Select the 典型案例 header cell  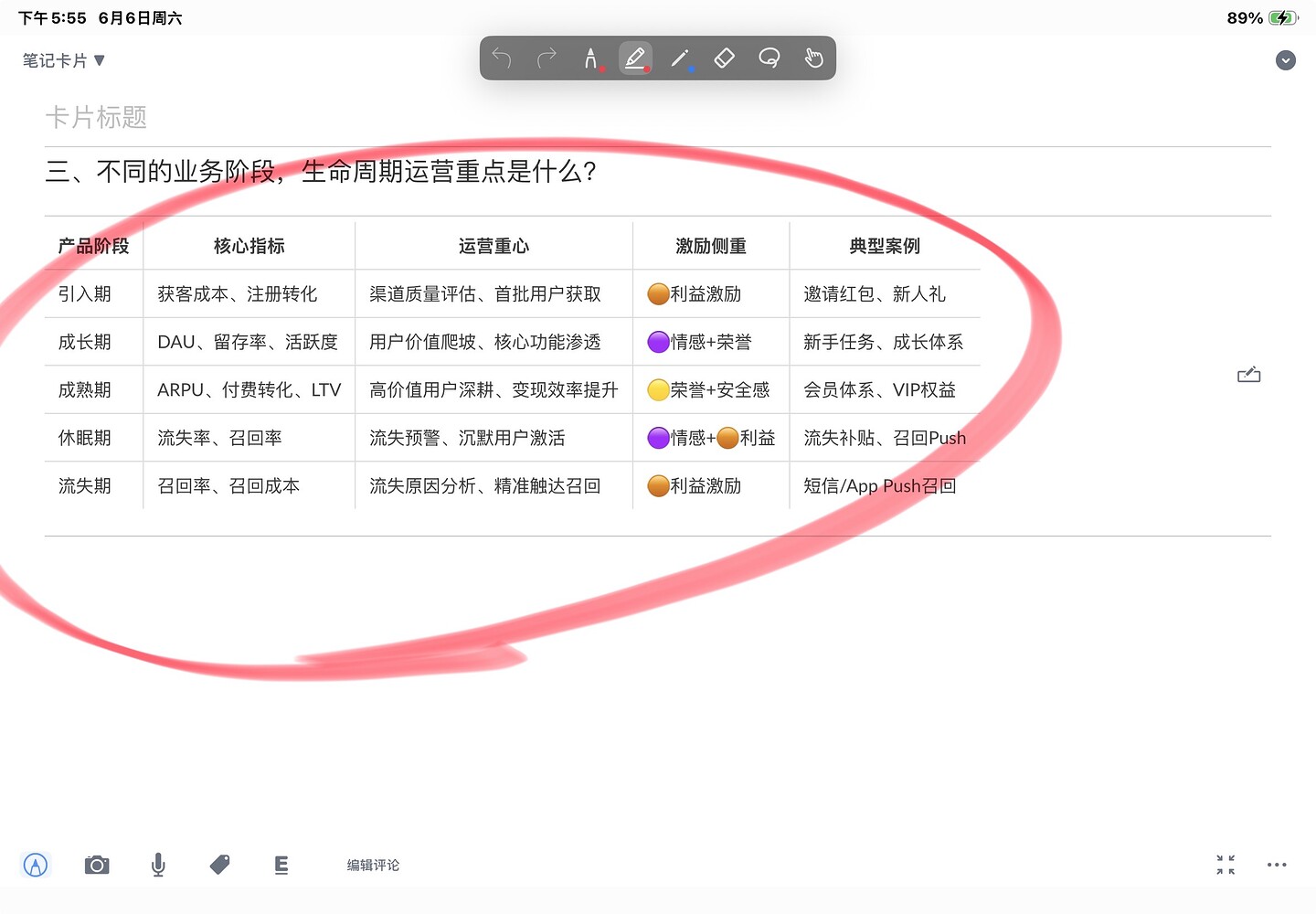885,246
